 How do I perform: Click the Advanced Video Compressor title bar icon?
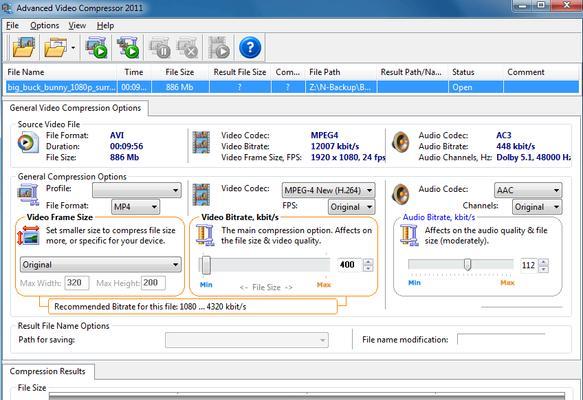pyautogui.click(x=7, y=7)
